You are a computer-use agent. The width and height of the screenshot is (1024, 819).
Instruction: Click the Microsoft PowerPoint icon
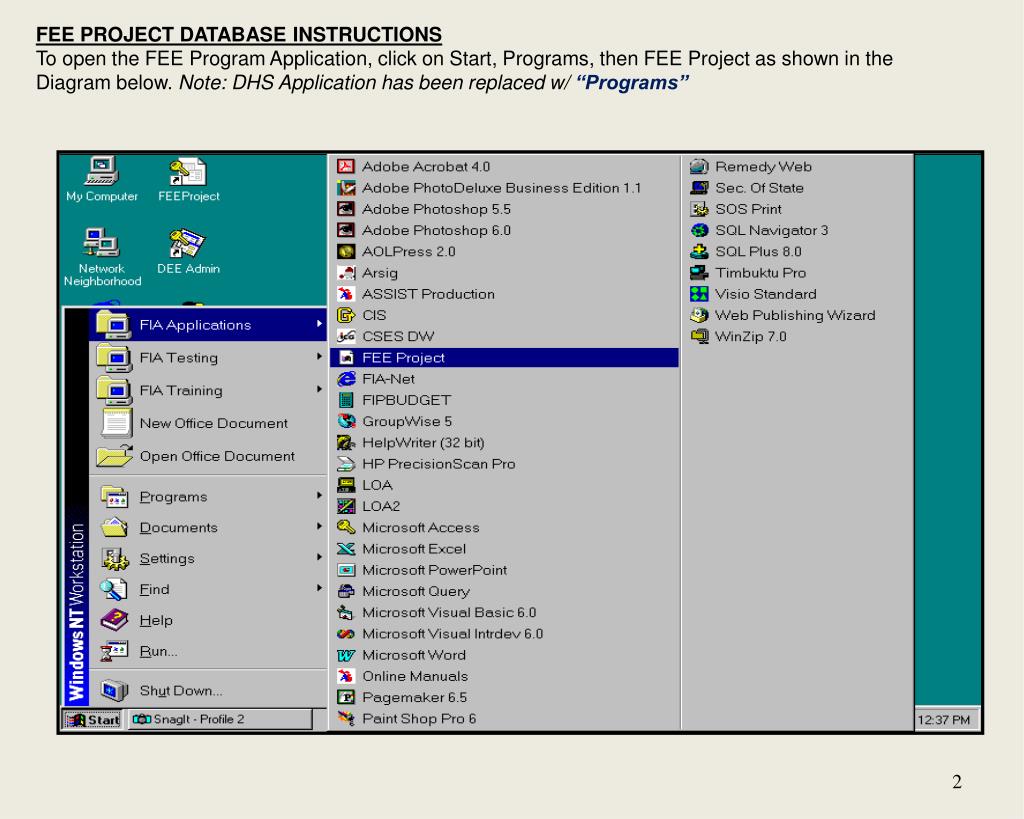click(x=345, y=570)
